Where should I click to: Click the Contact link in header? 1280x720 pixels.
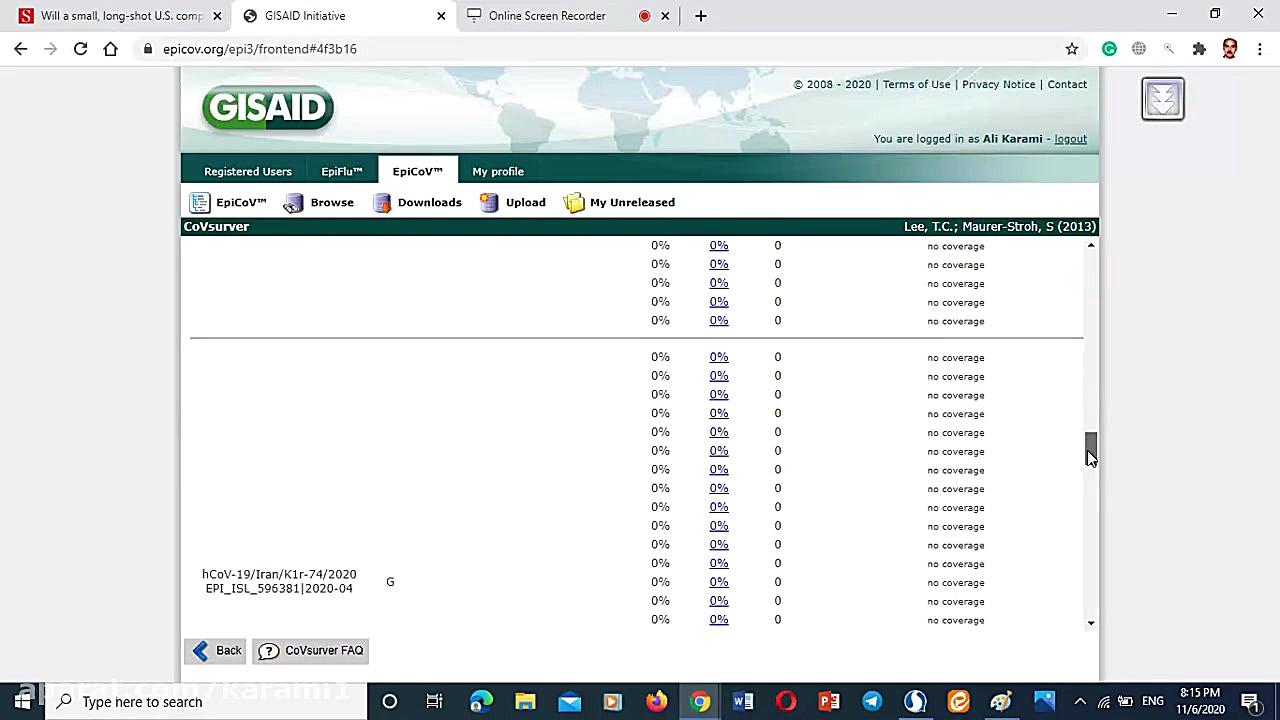1067,85
